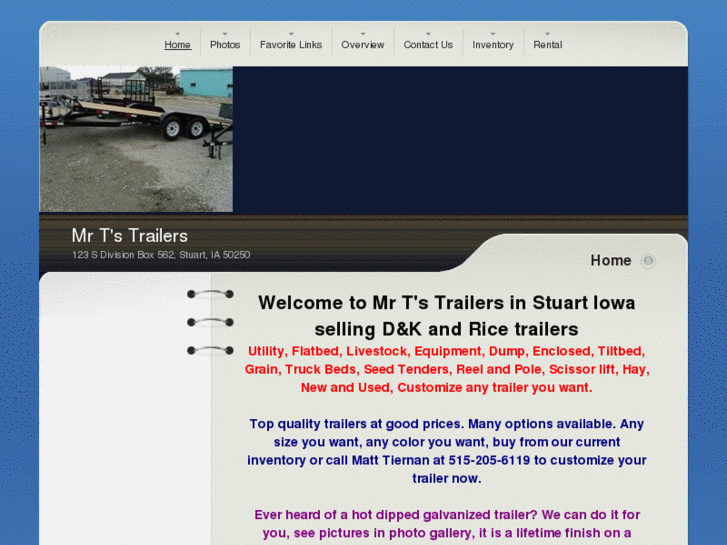
Task: Click the selling D&K and Rice trailers line
Action: [446, 329]
